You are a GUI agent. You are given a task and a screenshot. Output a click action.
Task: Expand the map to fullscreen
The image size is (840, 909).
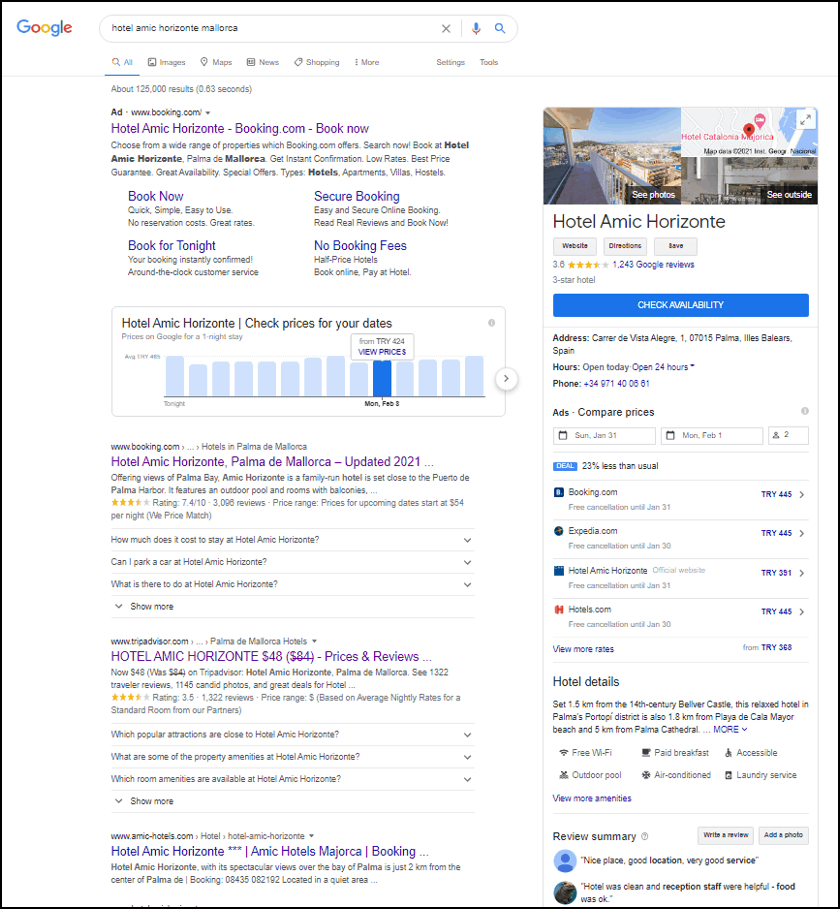pos(806,117)
